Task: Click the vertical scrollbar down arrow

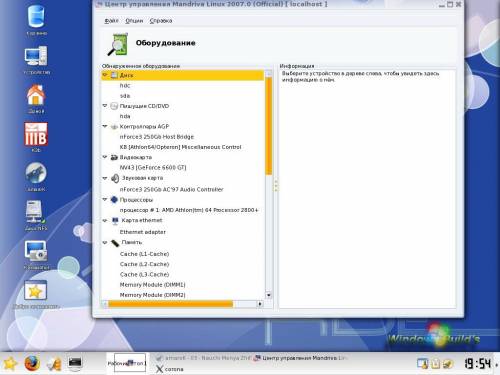Action: (269, 295)
